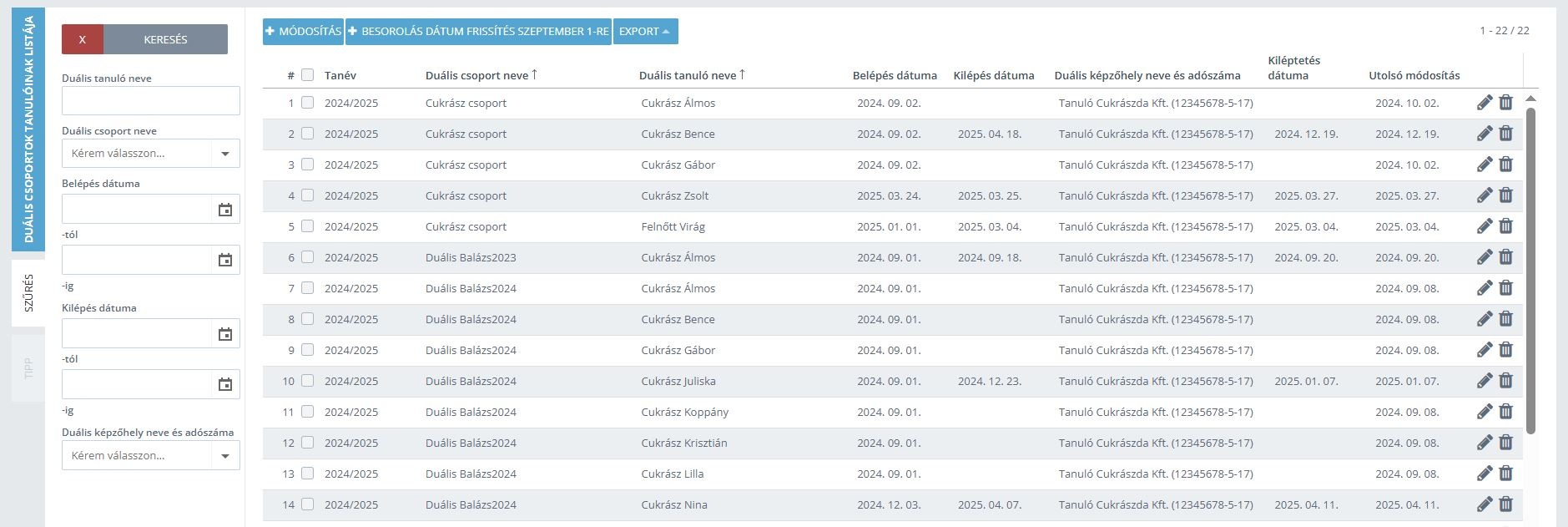The width and height of the screenshot is (1568, 527).
Task: Open Duális képzőhely neve és adószáma dropdown
Action: [151, 456]
